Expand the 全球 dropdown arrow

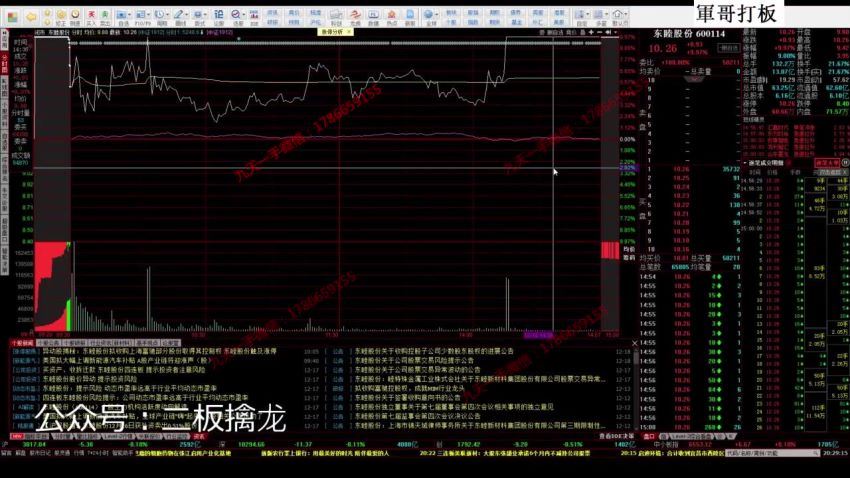pyautogui.click(x=437, y=15)
